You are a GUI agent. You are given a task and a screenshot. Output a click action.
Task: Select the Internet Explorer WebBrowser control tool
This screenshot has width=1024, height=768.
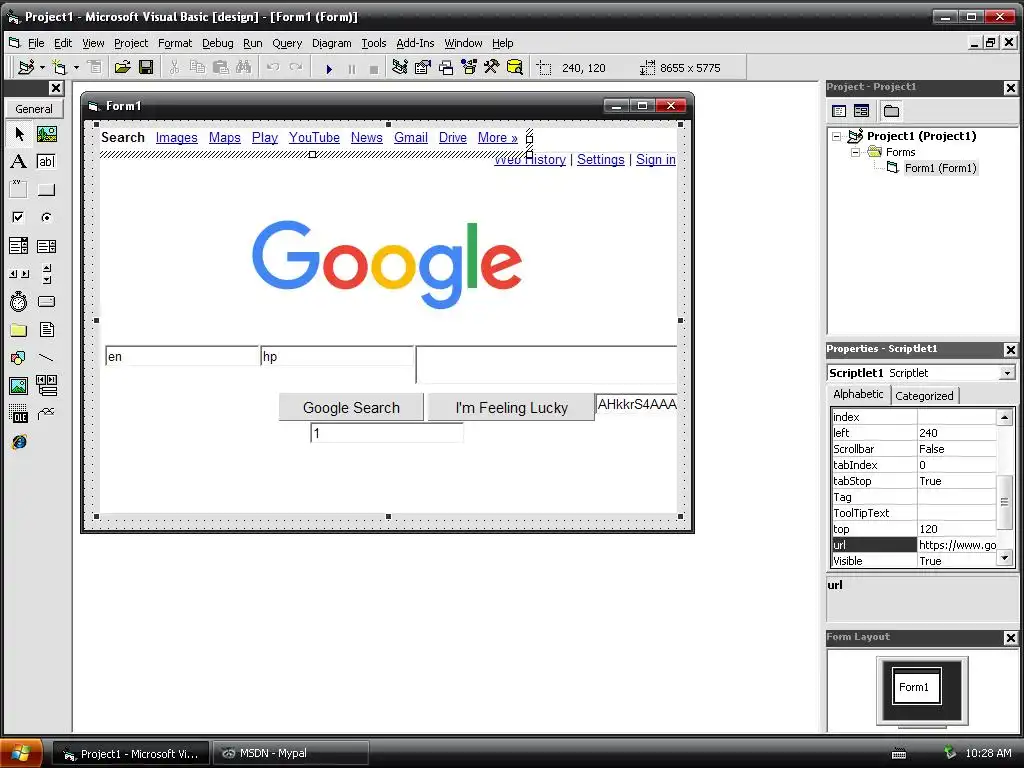click(x=19, y=442)
